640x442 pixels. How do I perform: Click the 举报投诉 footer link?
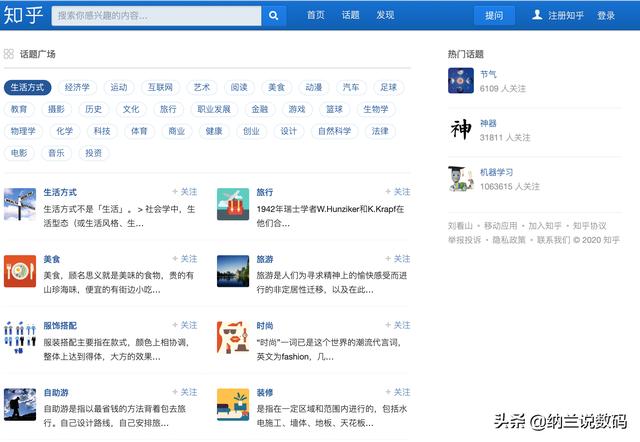464,240
